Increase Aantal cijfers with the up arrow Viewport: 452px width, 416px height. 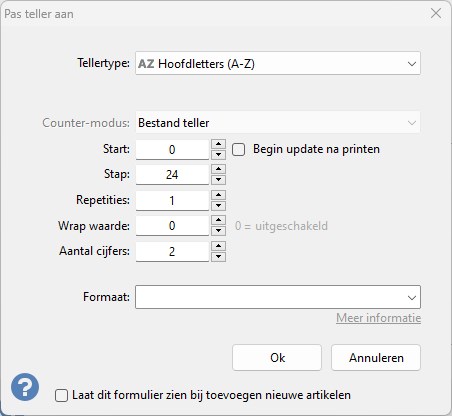218,246
